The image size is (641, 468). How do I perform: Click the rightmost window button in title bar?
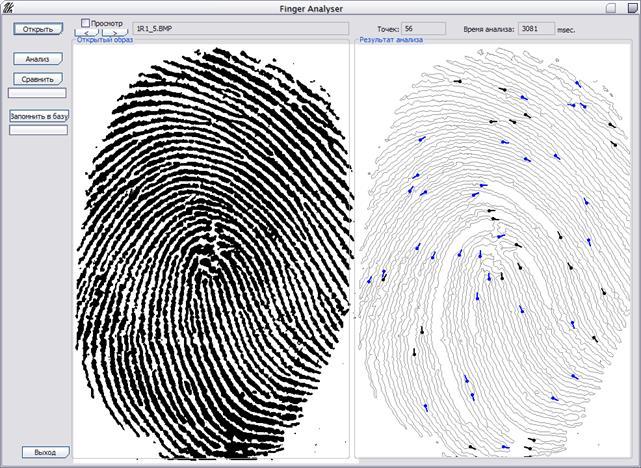click(x=630, y=7)
